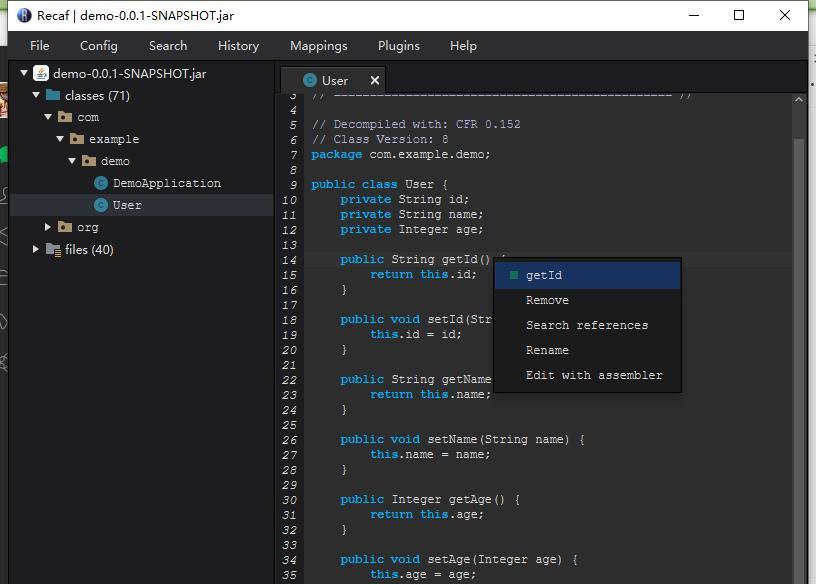Choose Search references in context menu
The width and height of the screenshot is (816, 584).
click(588, 325)
